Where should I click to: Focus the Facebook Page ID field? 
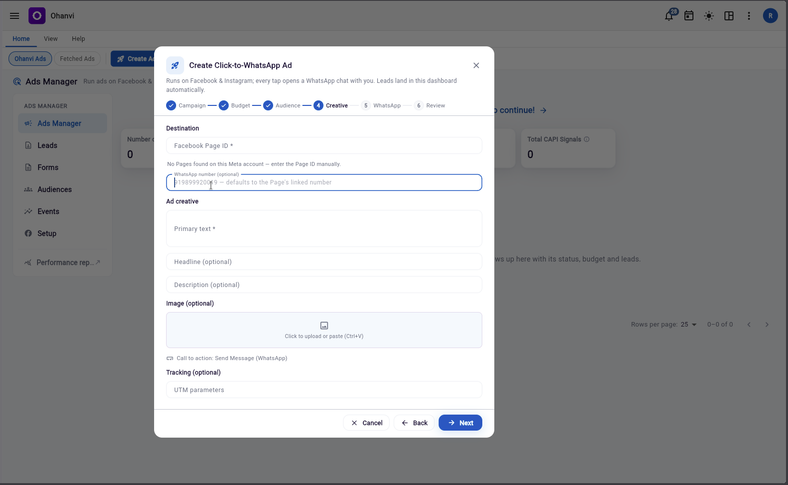pos(324,146)
